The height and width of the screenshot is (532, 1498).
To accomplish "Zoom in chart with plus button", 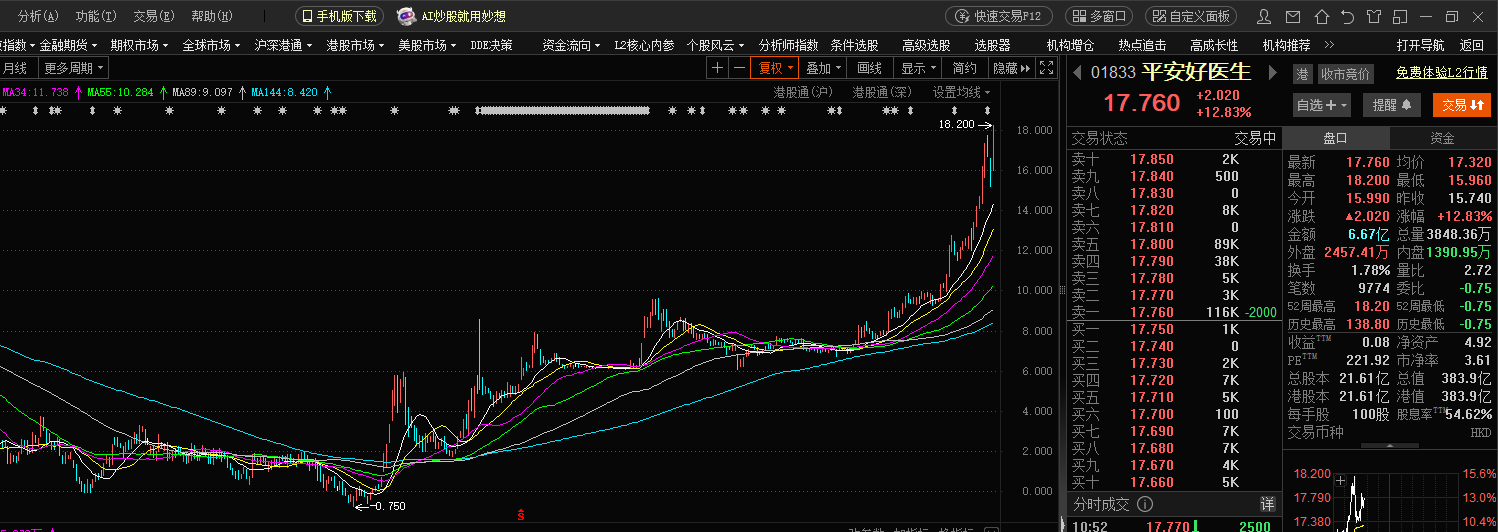I will coord(717,68).
